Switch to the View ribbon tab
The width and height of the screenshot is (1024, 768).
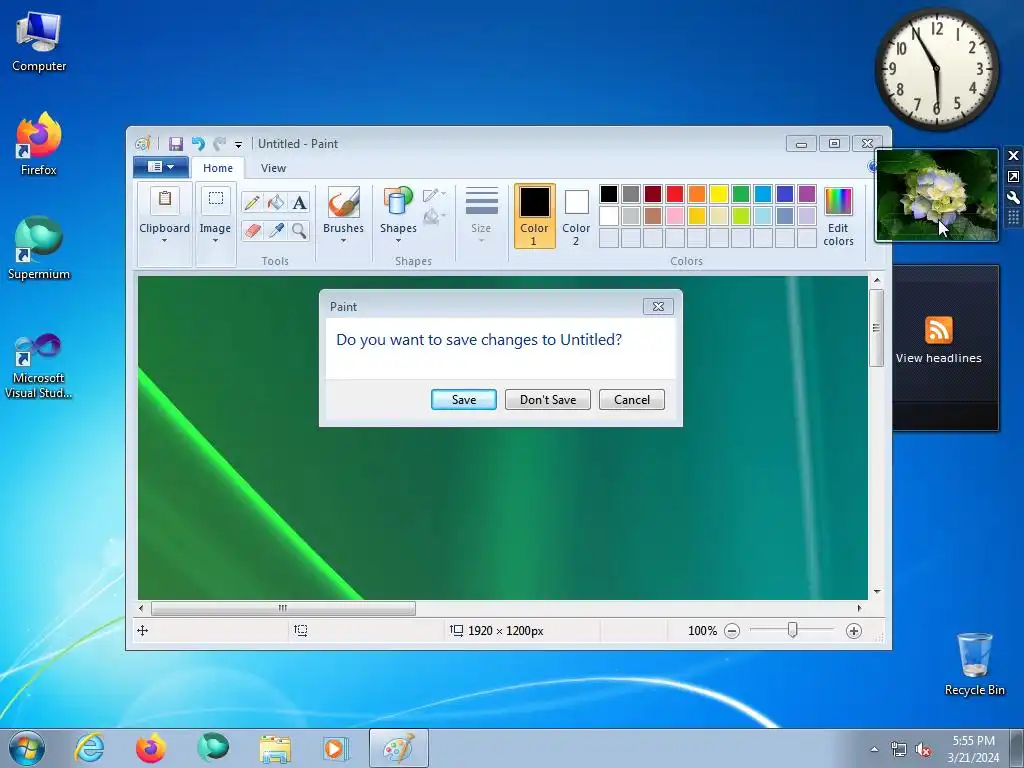tap(273, 168)
